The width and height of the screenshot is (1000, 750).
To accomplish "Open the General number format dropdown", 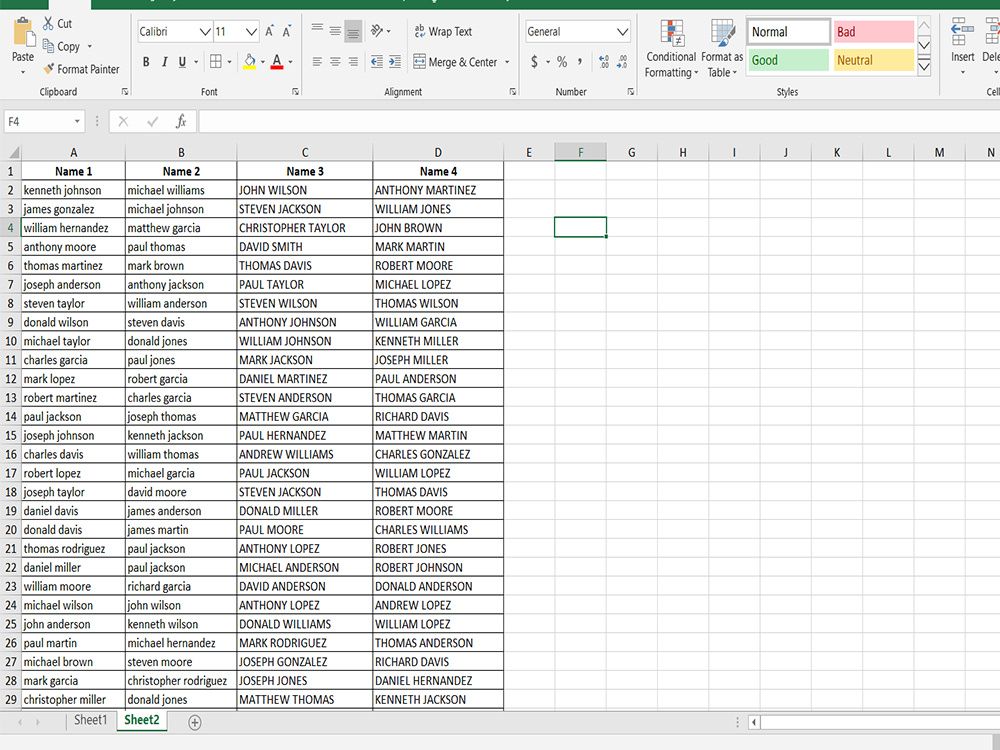I will pos(622,31).
